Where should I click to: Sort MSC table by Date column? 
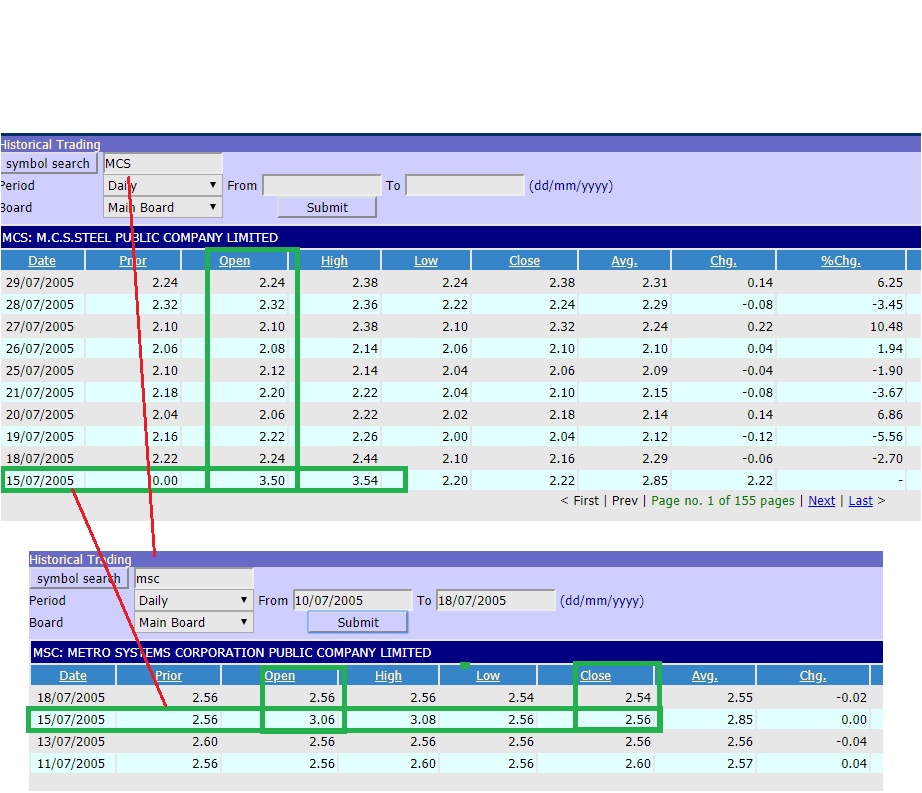pos(73,675)
